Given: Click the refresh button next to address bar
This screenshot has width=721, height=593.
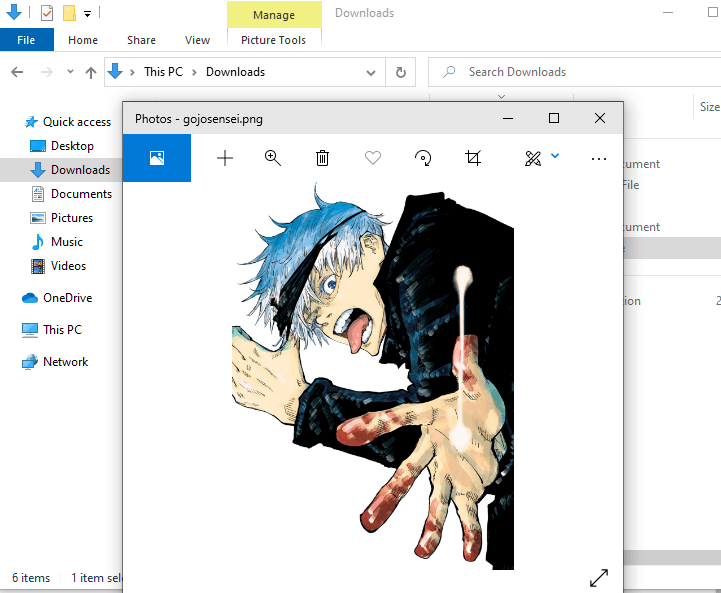Looking at the screenshot, I should click(x=400, y=72).
